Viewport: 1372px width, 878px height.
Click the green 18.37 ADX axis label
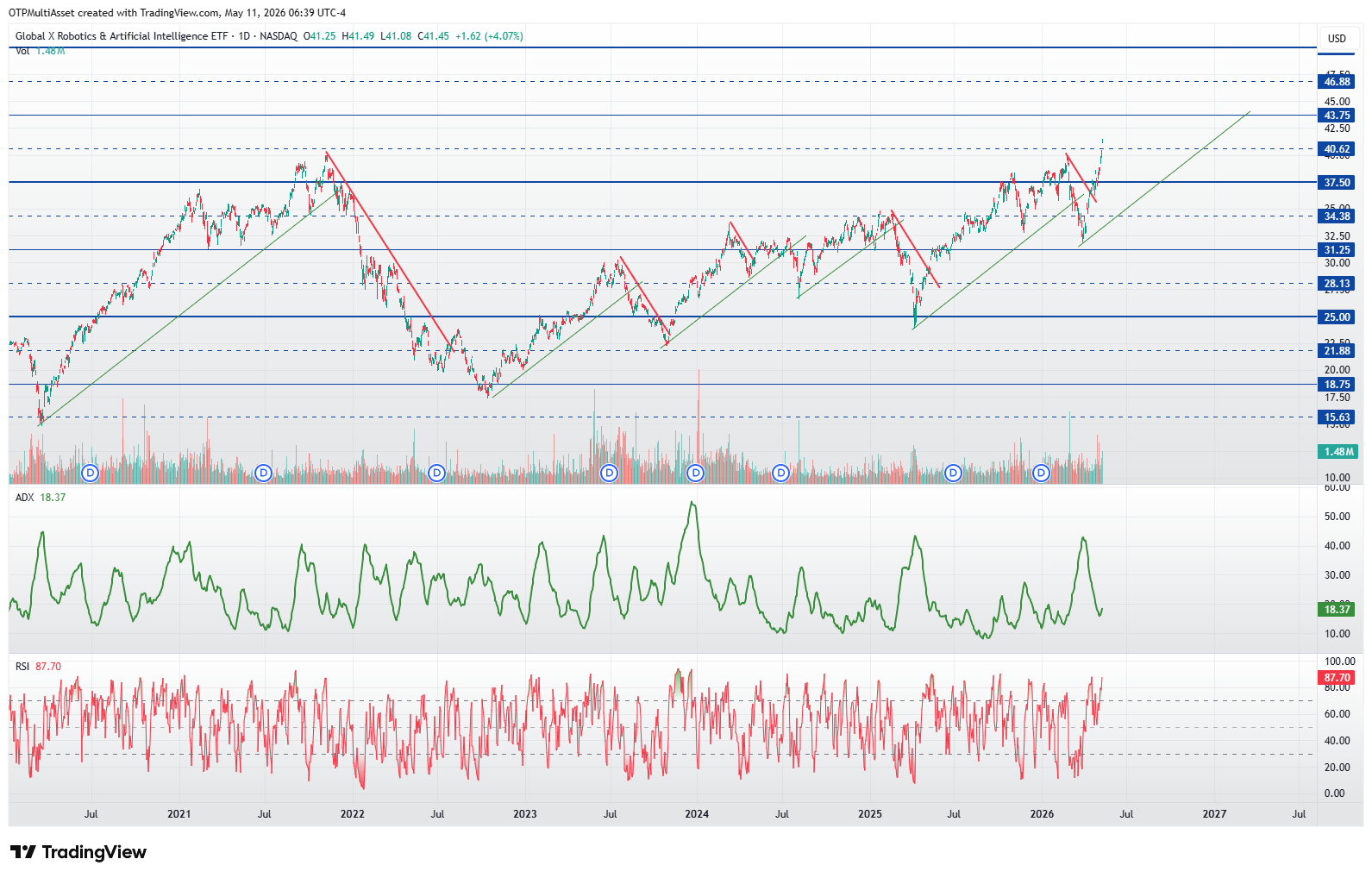click(1337, 610)
